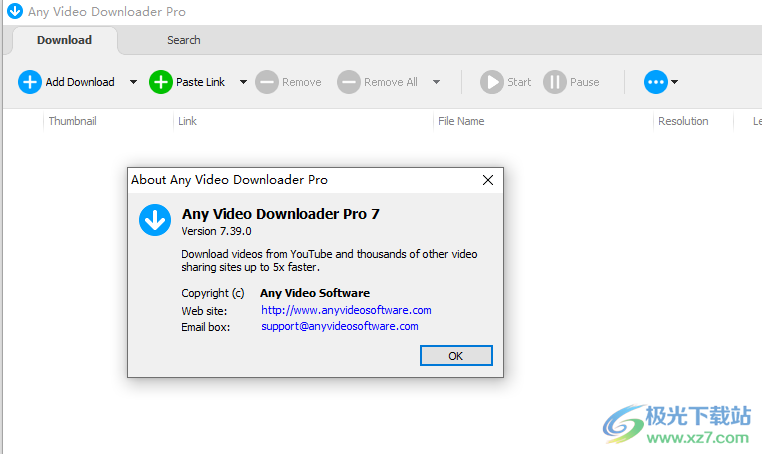This screenshot has width=762, height=454.
Task: Expand the Remove All dropdown arrow
Action: tap(436, 82)
